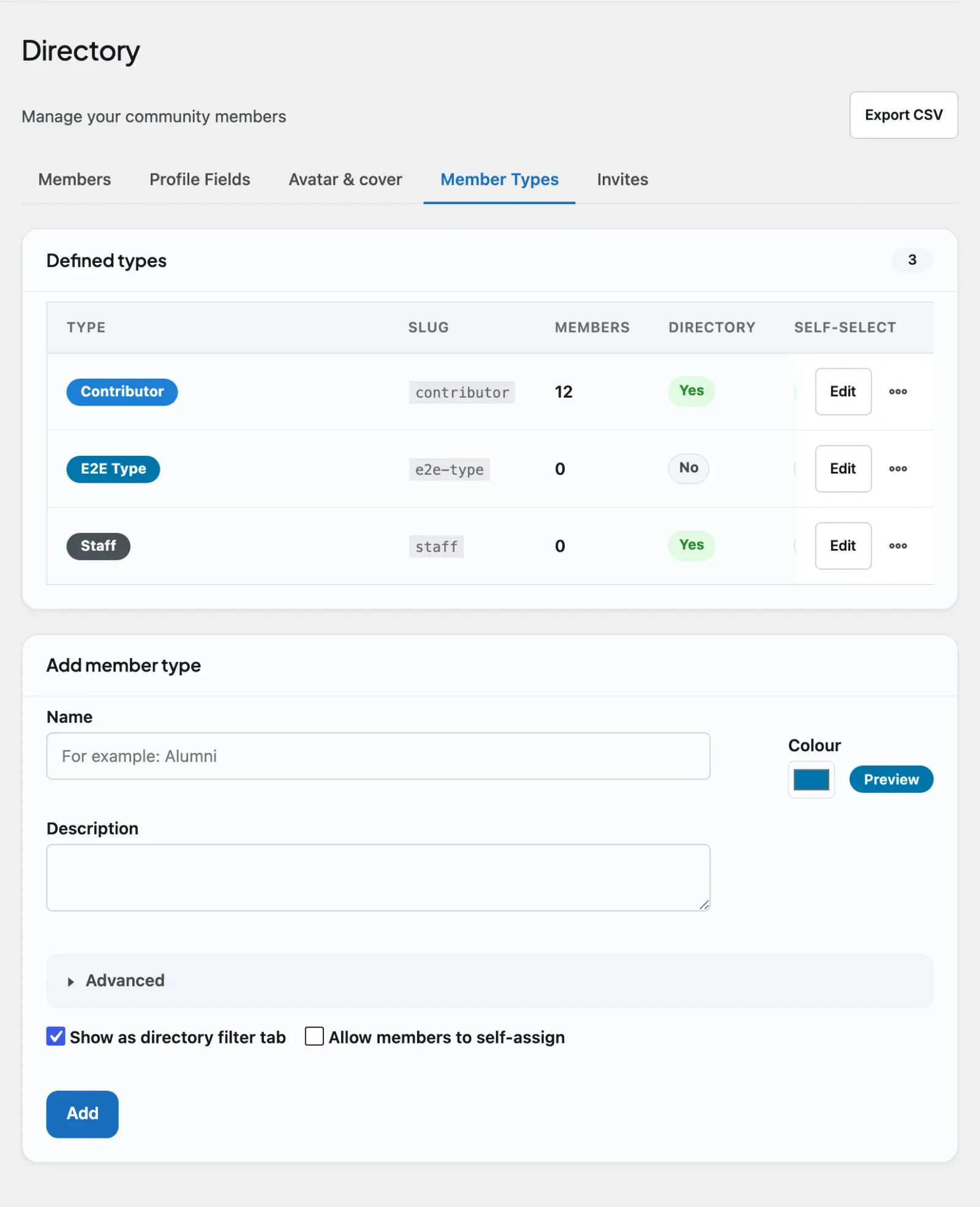The image size is (980, 1207).
Task: Open more options for E2E Type row
Action: [898, 469]
